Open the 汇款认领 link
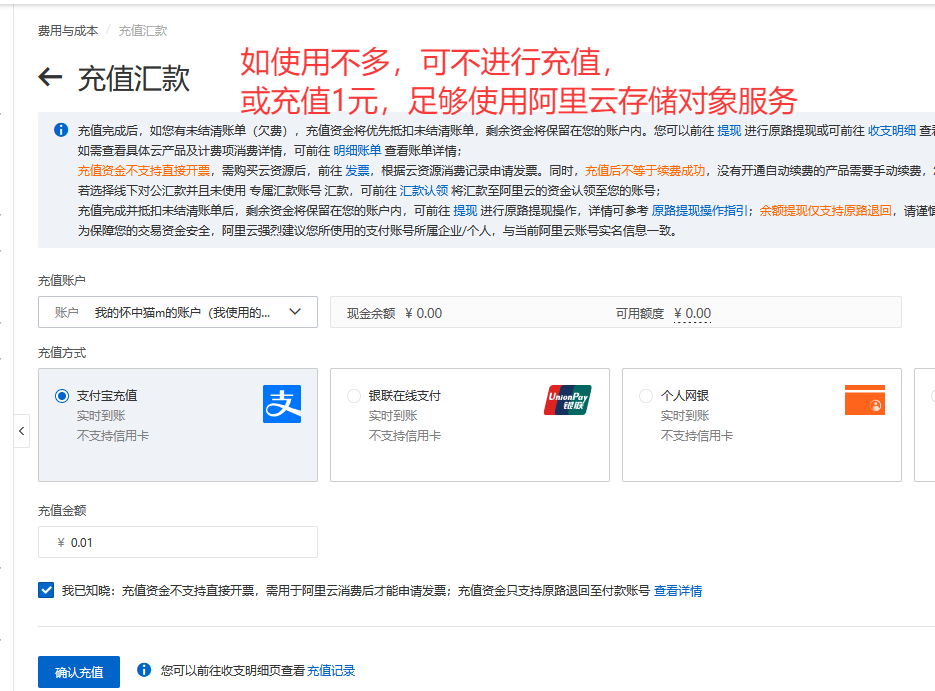Image resolution: width=935 pixels, height=691 pixels. click(423, 191)
